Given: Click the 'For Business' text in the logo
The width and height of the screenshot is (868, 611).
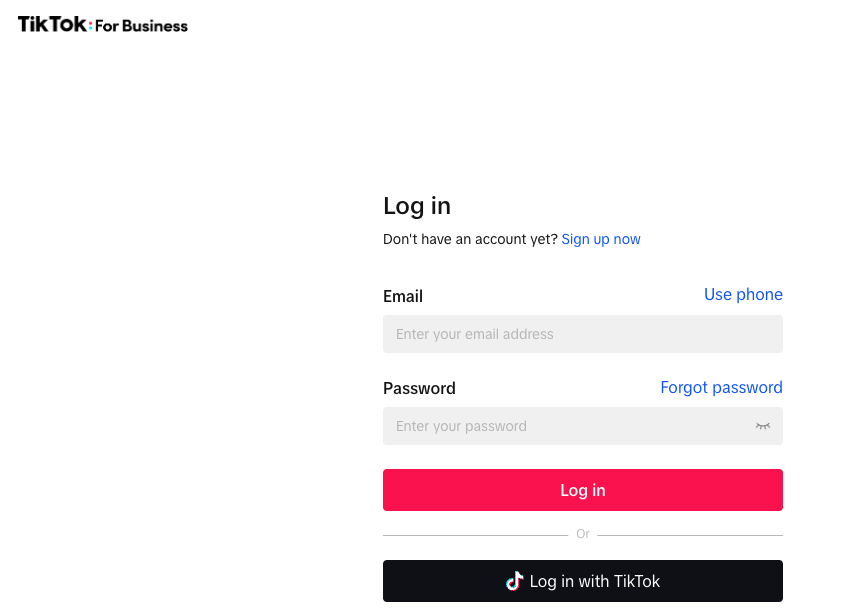Looking at the screenshot, I should click(x=141, y=26).
